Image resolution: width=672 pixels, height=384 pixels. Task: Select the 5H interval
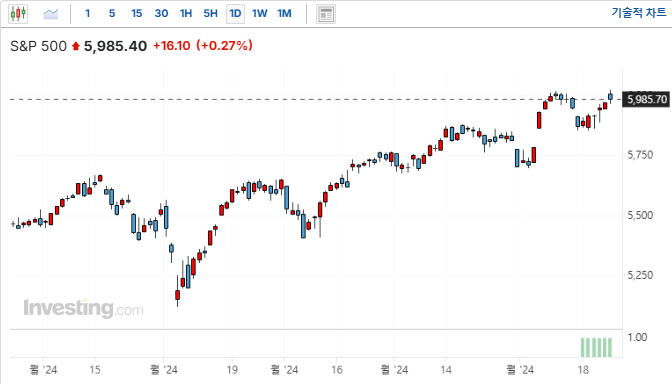pyautogui.click(x=210, y=14)
